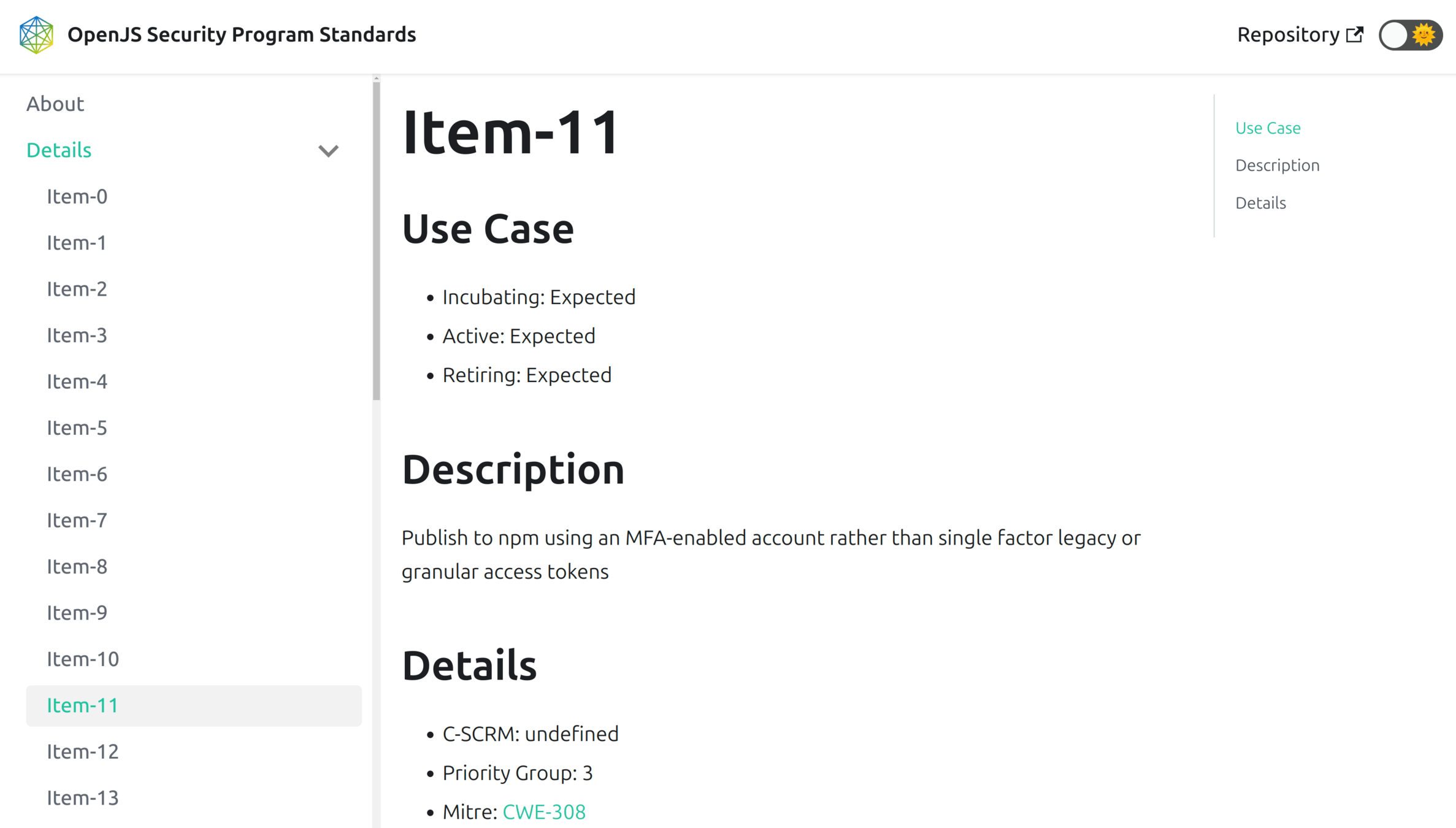Screen dimensions: 1456x828
Task: Click the OpenJS polyhedron logo icon
Action: click(x=36, y=35)
